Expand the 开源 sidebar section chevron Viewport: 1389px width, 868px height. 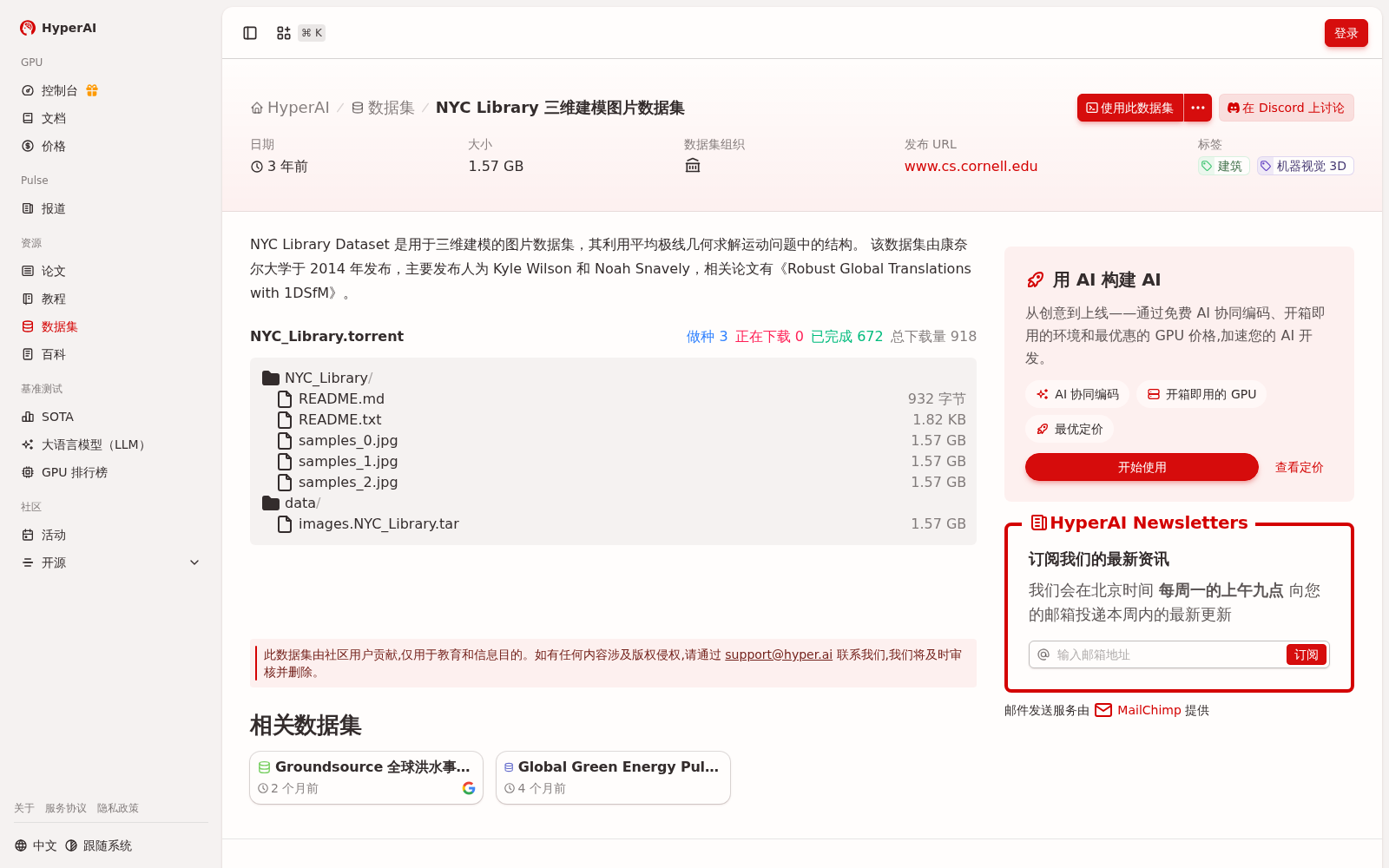click(194, 562)
